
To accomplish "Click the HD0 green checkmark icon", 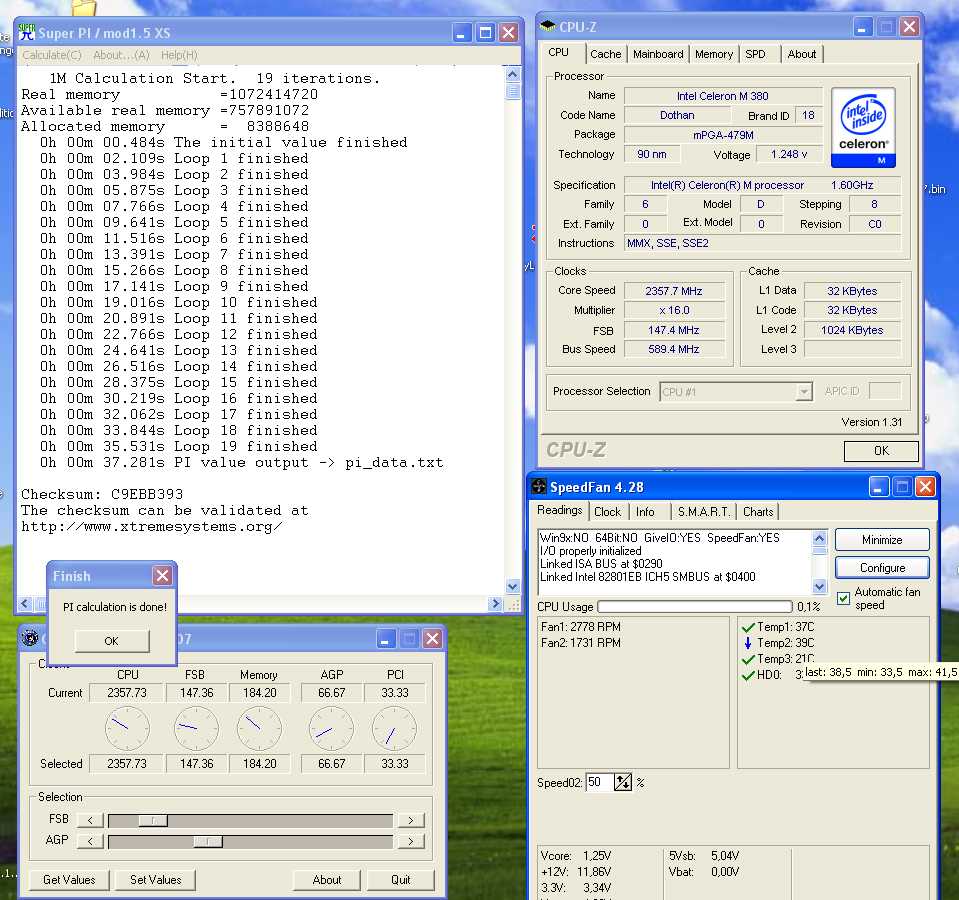I will 747,675.
